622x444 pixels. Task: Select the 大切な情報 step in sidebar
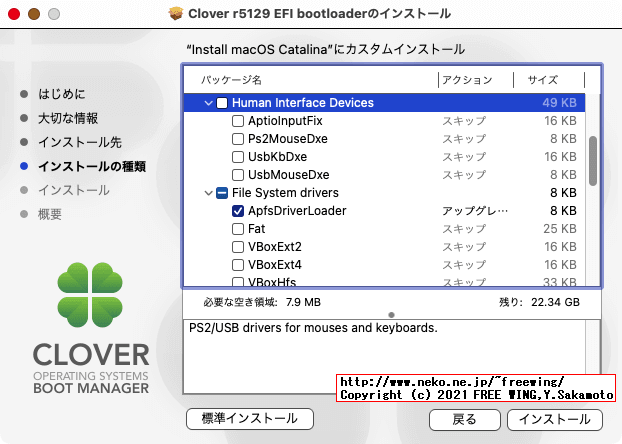[68, 118]
